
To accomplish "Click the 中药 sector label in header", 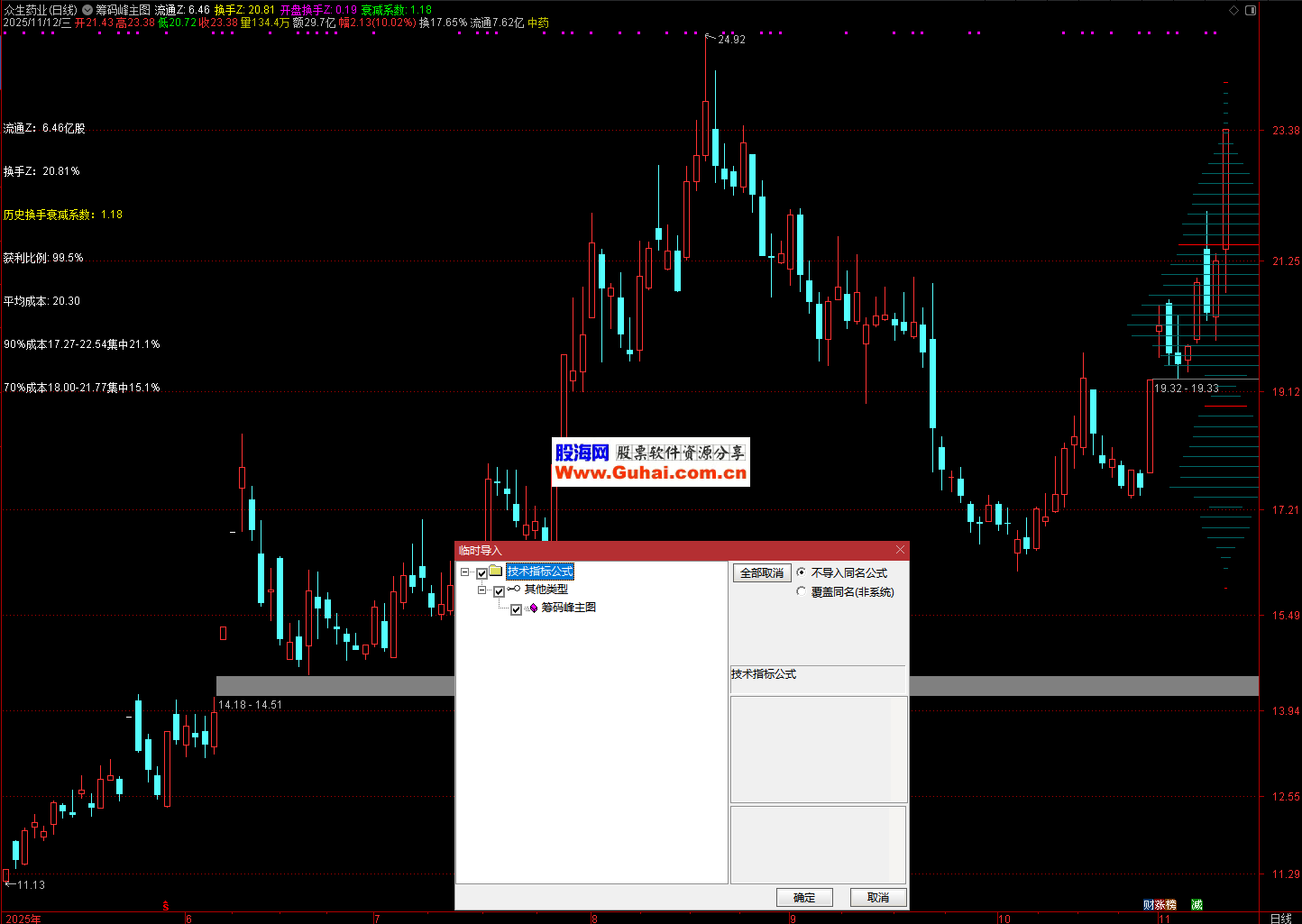I will point(538,23).
